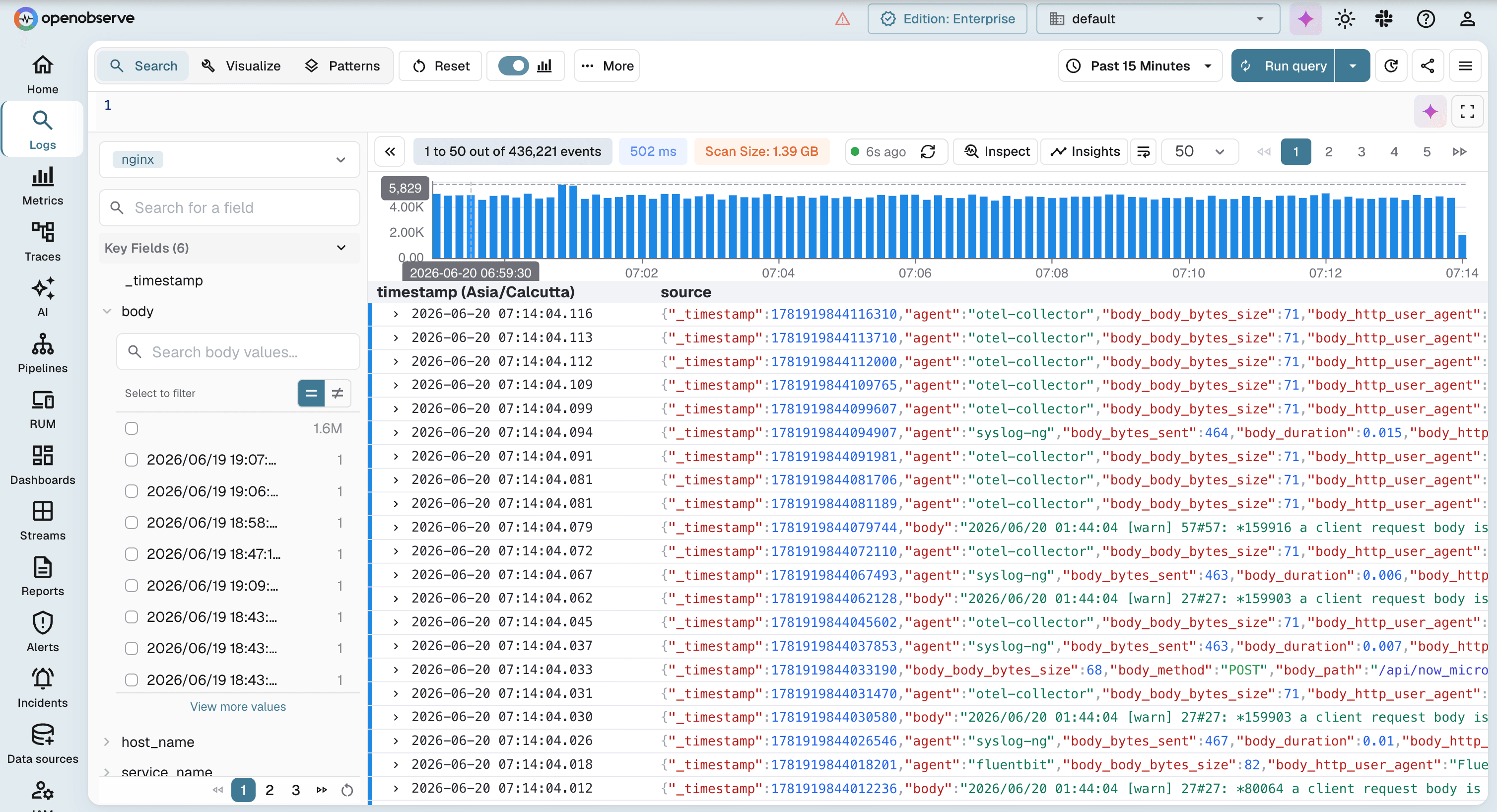This screenshot has width=1497, height=812.
Task: Check the 2026/06/19 18:58 body value
Action: tap(132, 523)
